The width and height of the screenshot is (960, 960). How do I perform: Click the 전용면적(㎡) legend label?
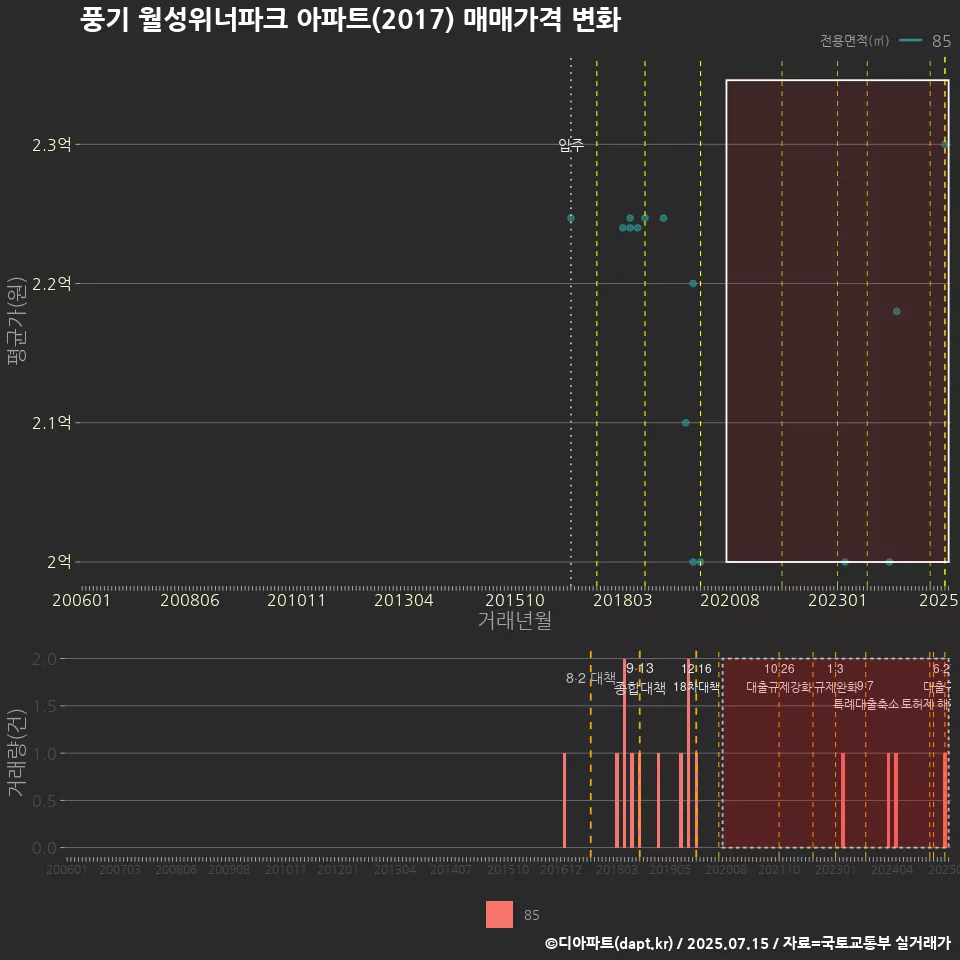[x=854, y=41]
